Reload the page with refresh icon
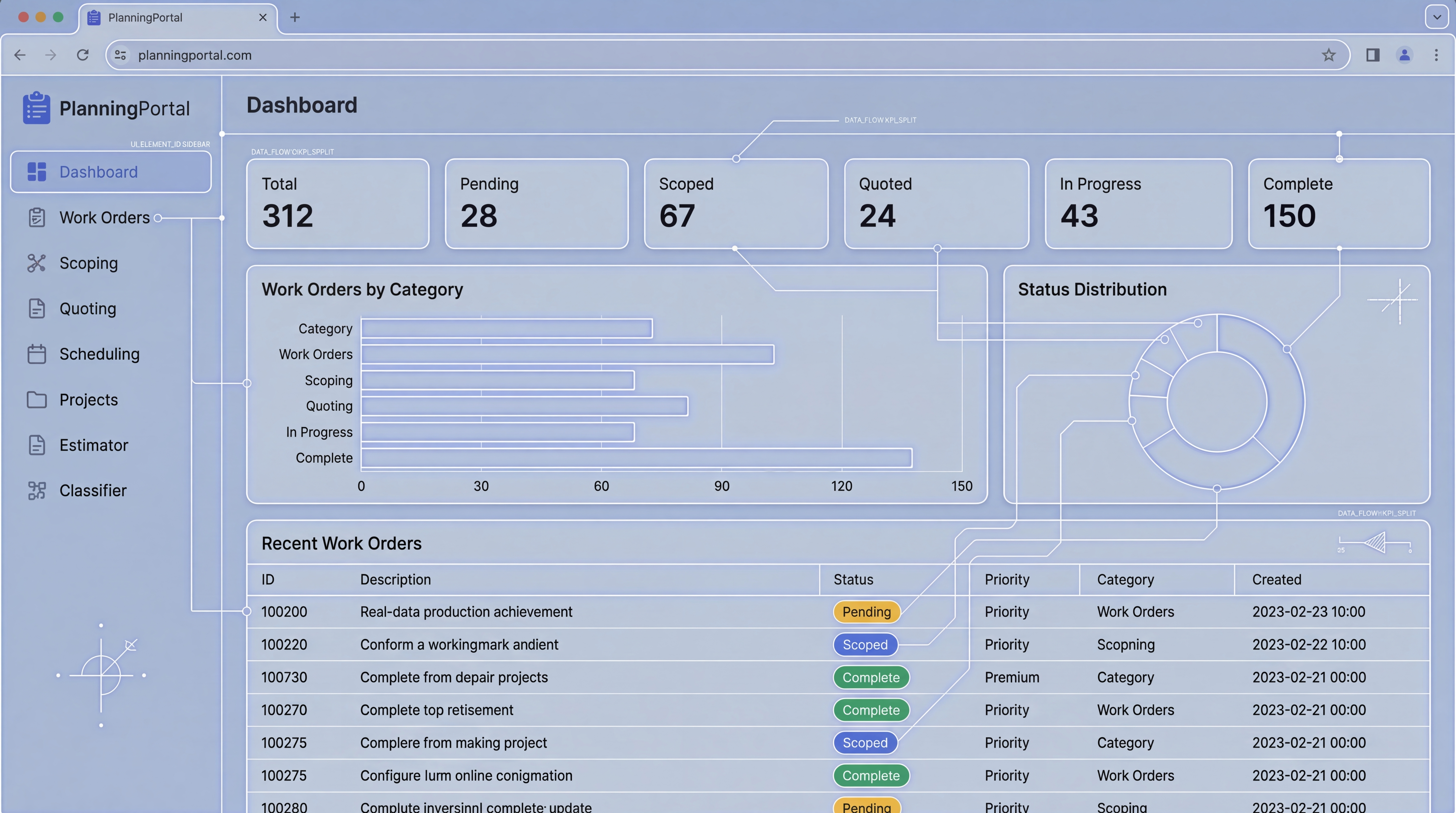The width and height of the screenshot is (1456, 813). tap(83, 55)
